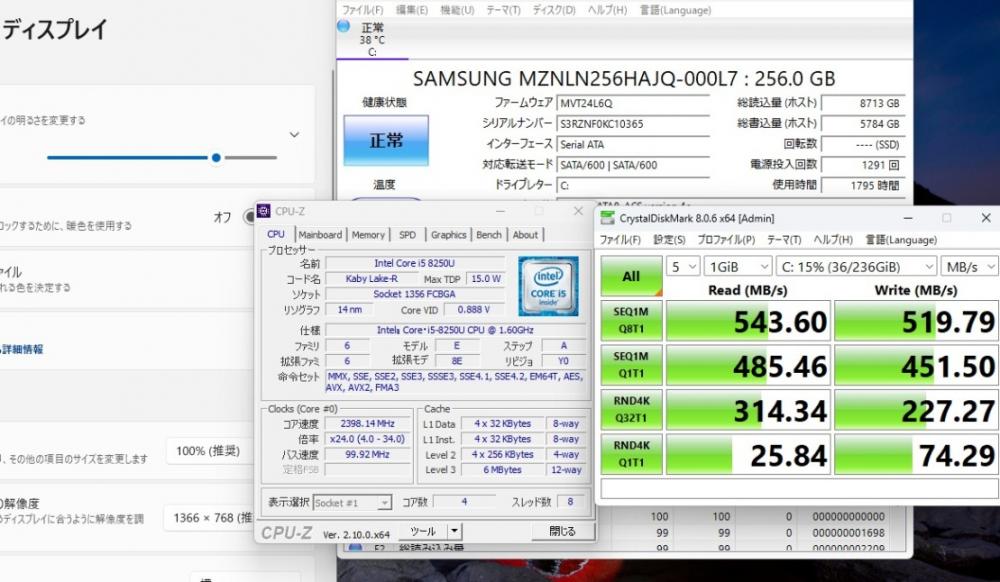Open the Graphics tab in CPU-Z
1000x582 pixels.
[x=448, y=235]
